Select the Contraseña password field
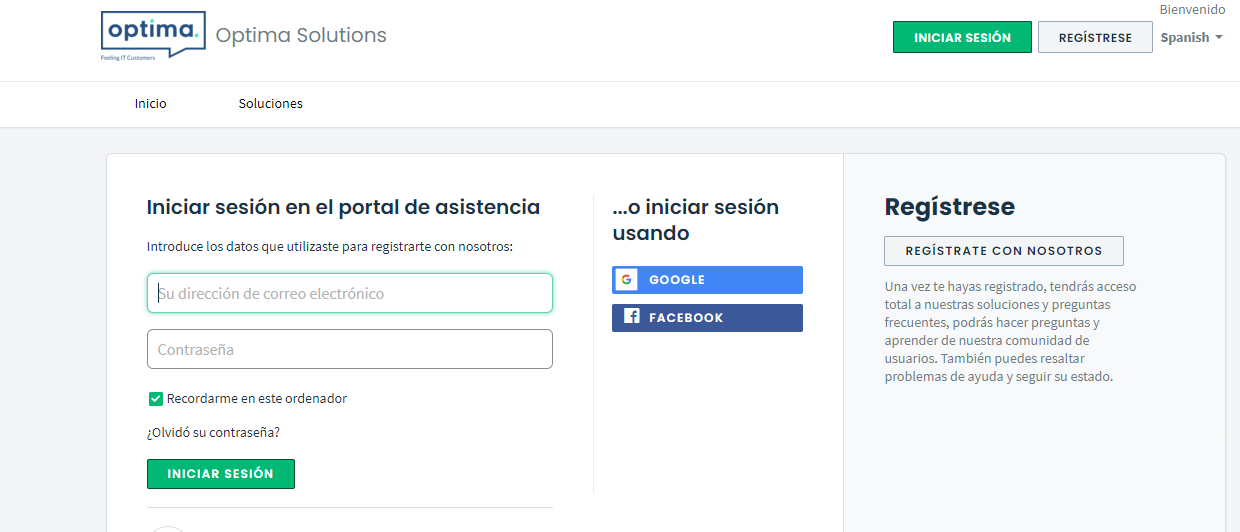The height and width of the screenshot is (532, 1240). 350,349
